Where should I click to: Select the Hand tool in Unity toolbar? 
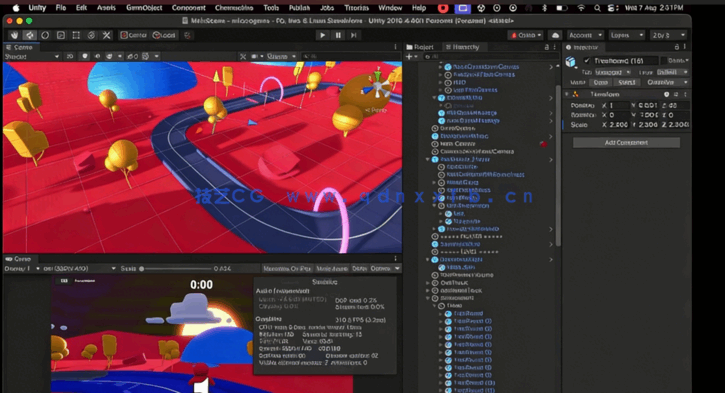[14, 35]
